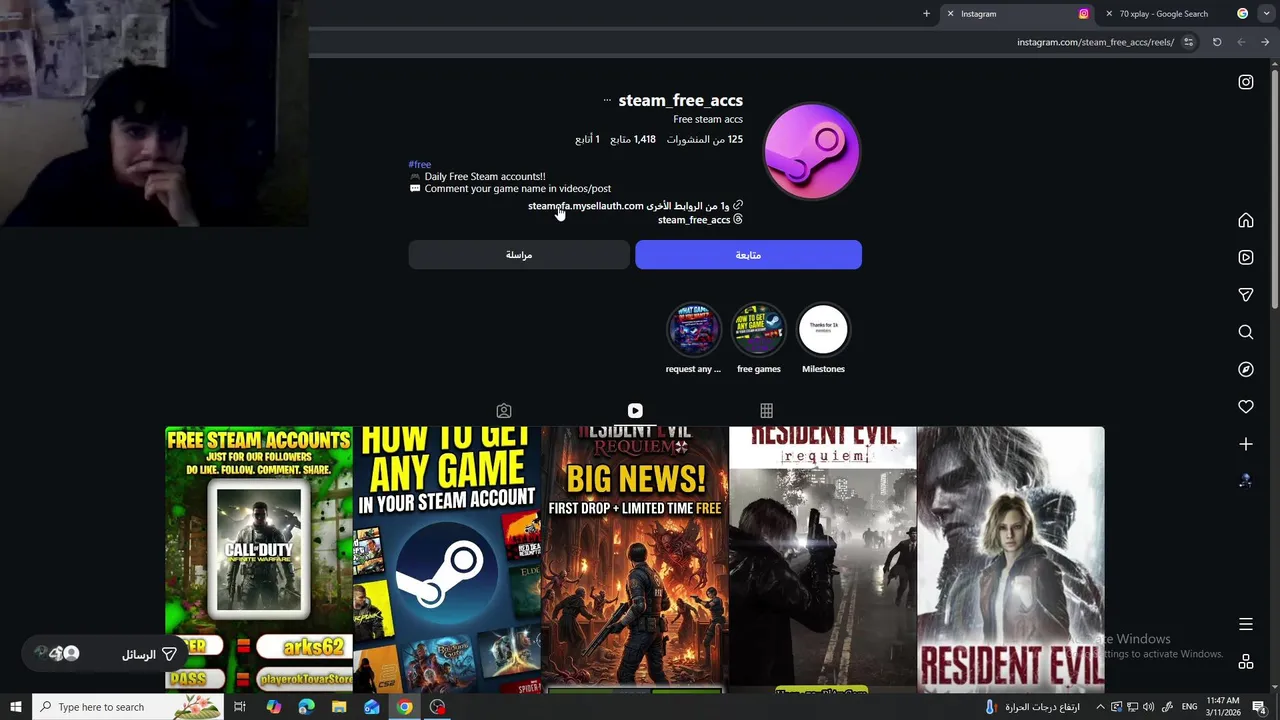This screenshot has width=1280, height=720.
Task: Open Google Chrome from the taskbar
Action: pyautogui.click(x=404, y=707)
